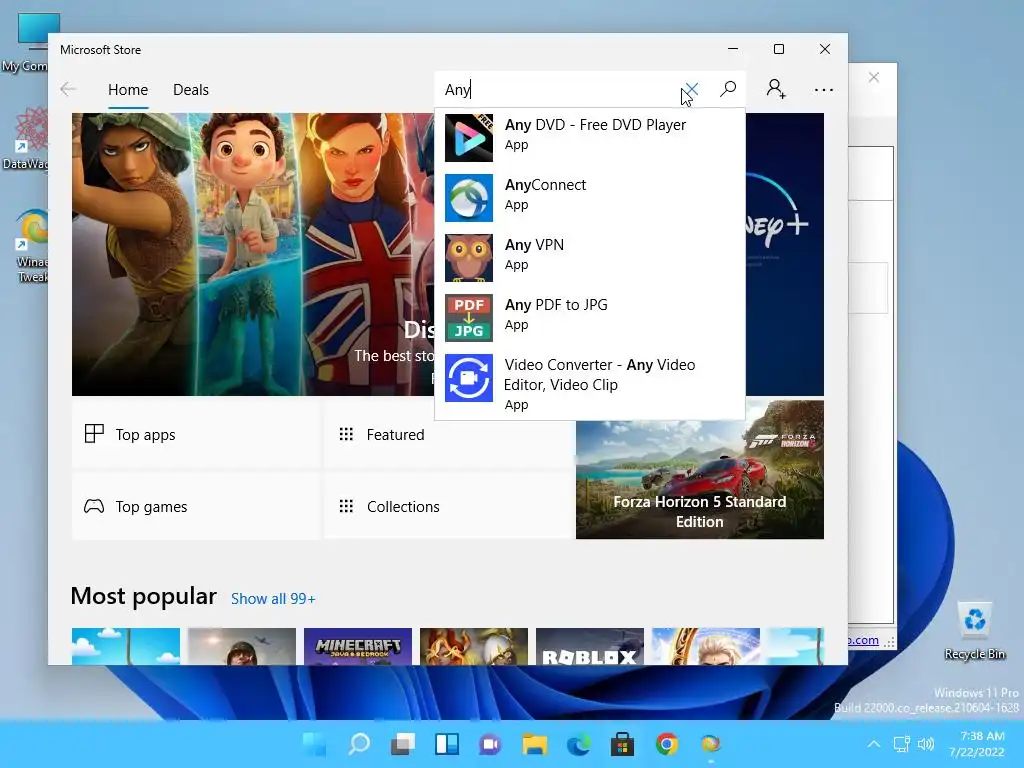Select the Any PDF to JPG icon

[x=469, y=318]
